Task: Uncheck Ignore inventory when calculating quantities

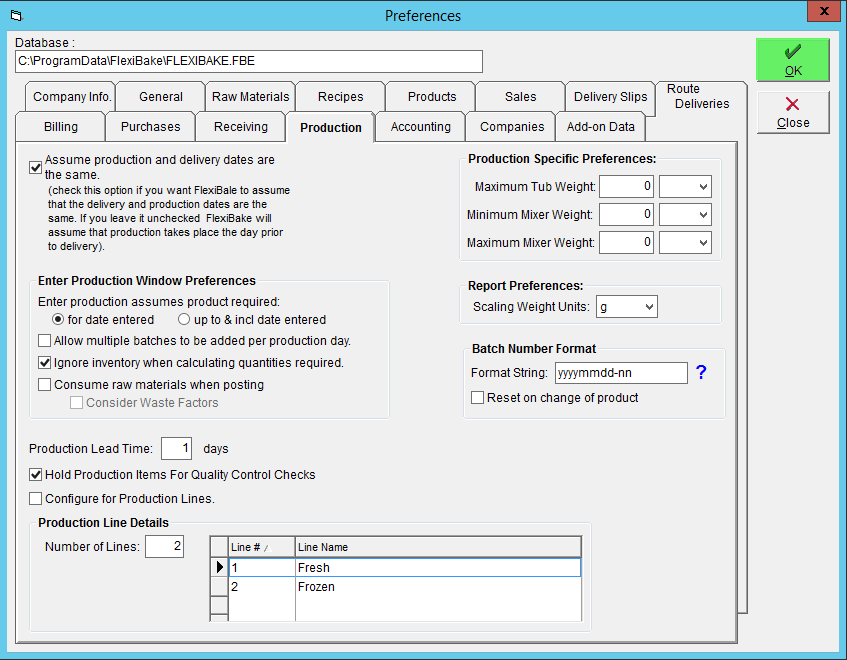Action: (x=45, y=362)
